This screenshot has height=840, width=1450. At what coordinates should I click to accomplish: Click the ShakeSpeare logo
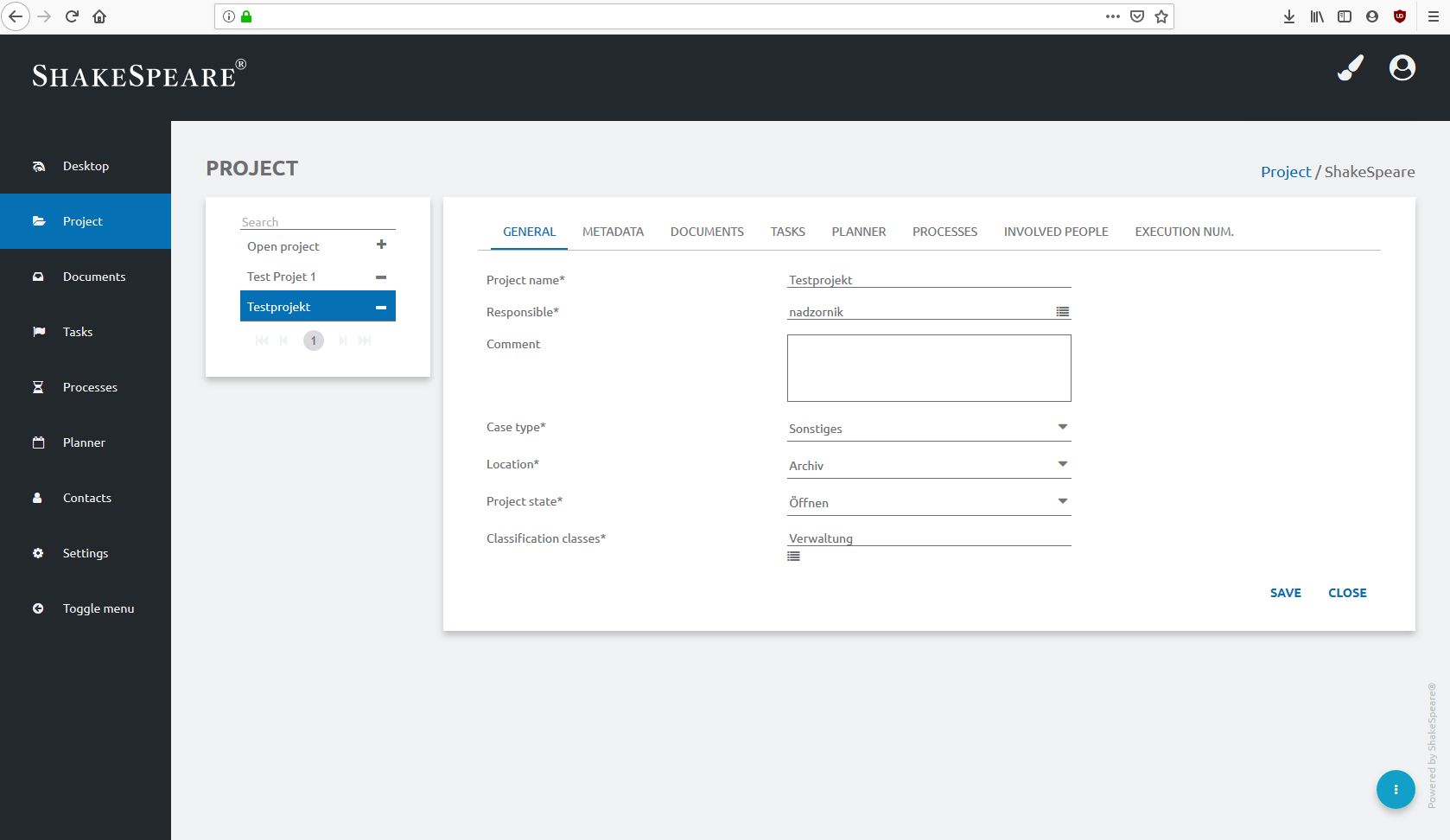pos(139,74)
